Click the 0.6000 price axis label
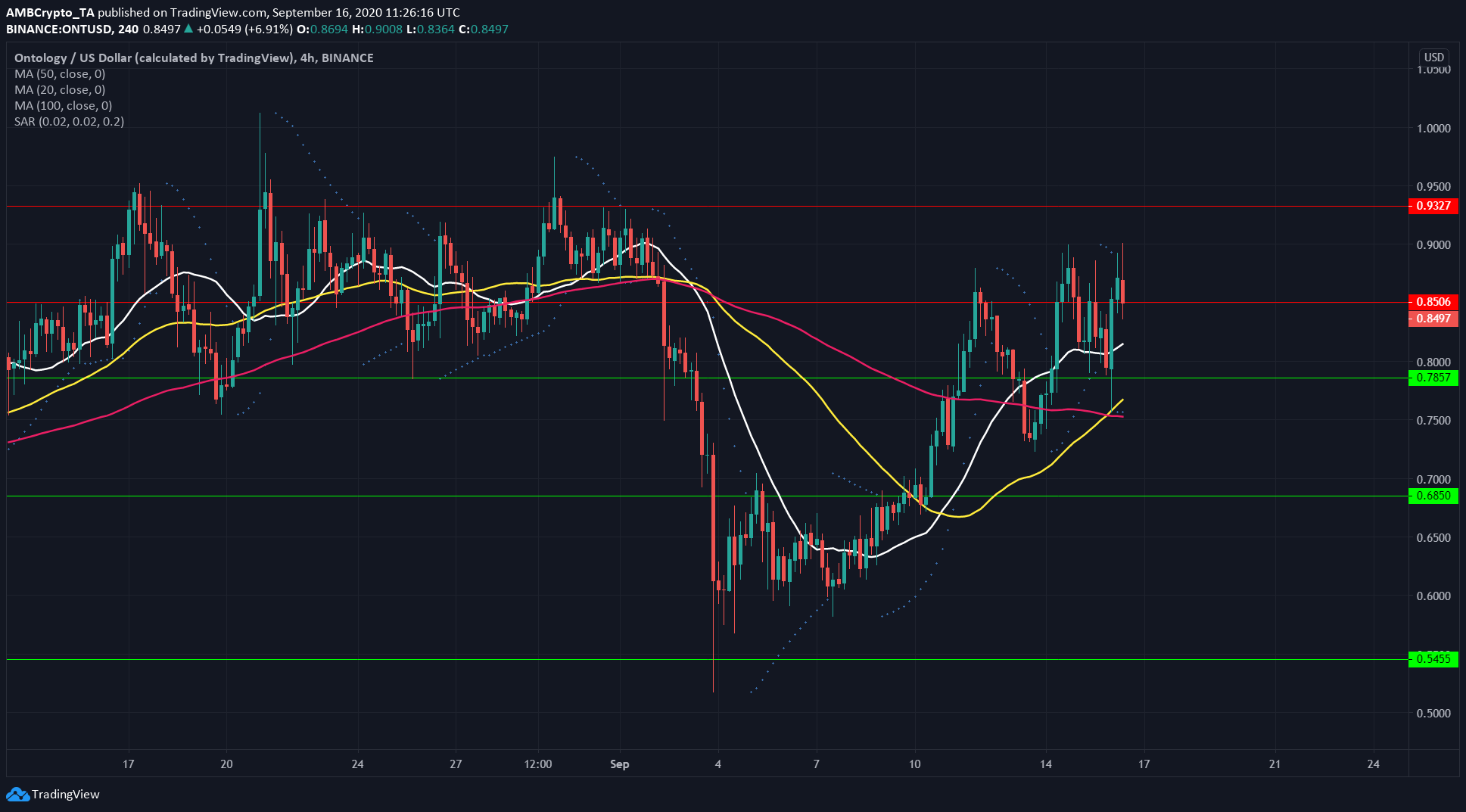 [x=1433, y=596]
